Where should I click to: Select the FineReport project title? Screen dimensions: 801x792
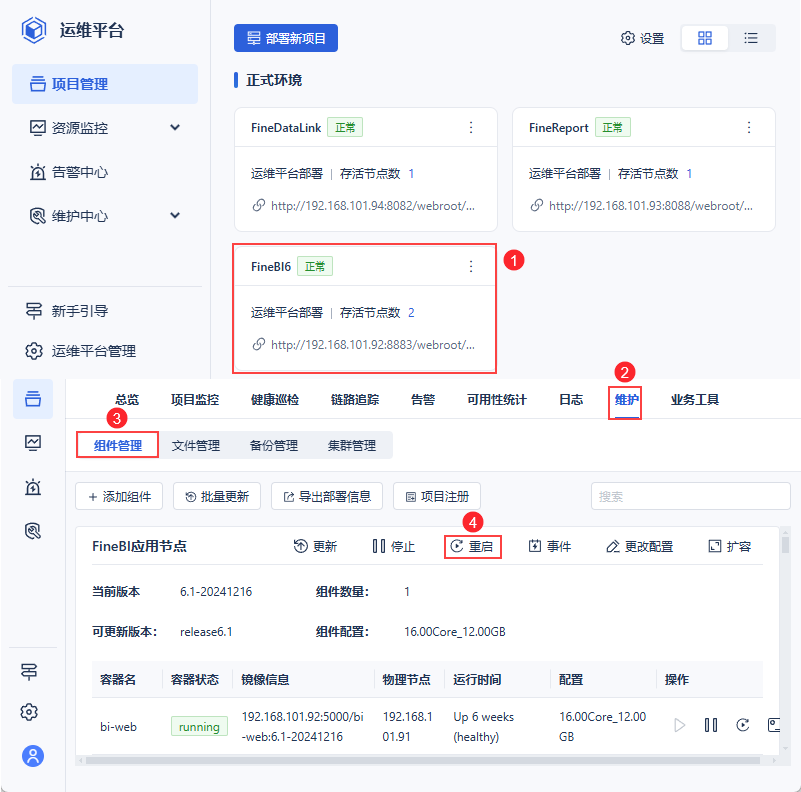click(558, 127)
